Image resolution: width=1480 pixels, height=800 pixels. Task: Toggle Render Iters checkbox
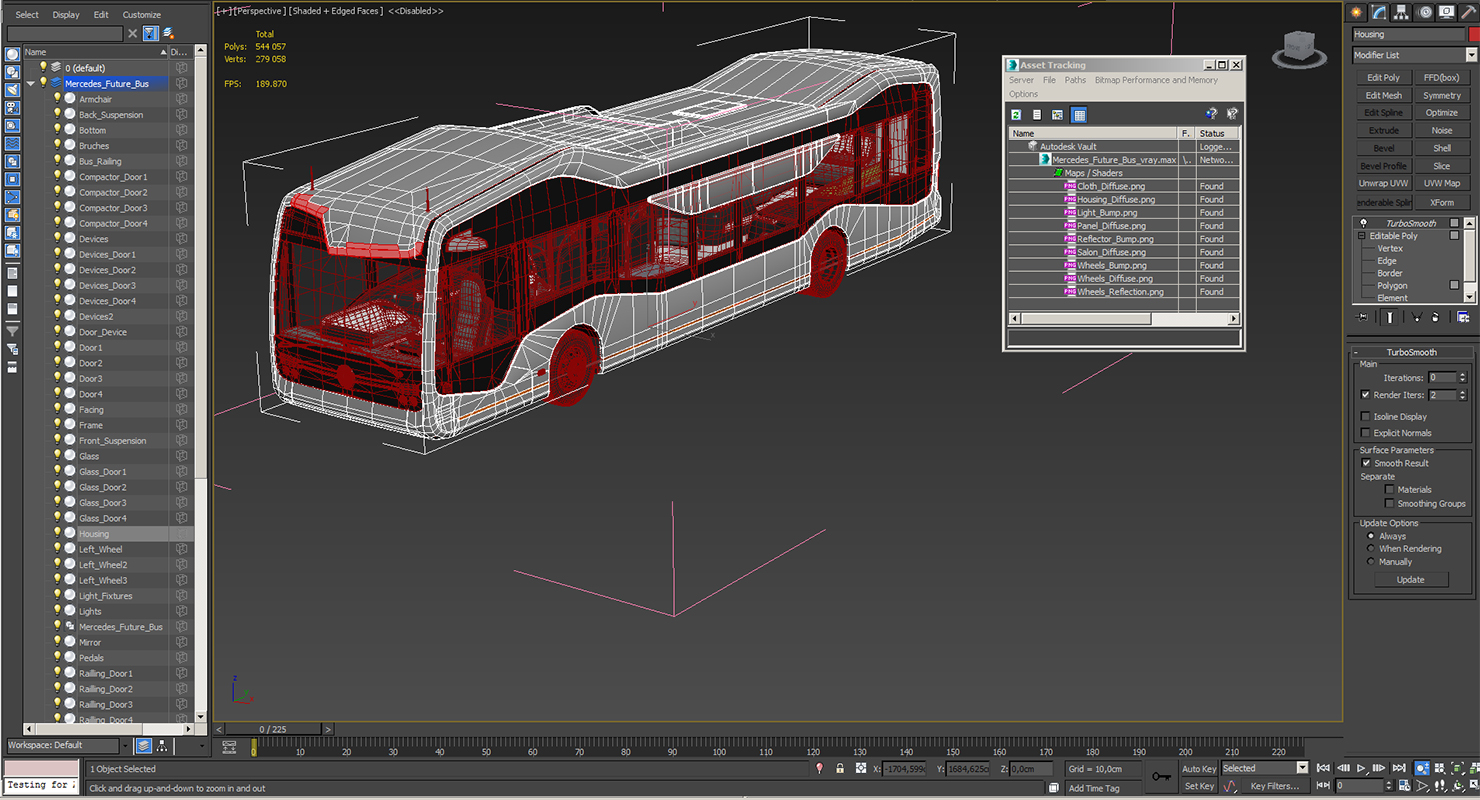[1365, 395]
